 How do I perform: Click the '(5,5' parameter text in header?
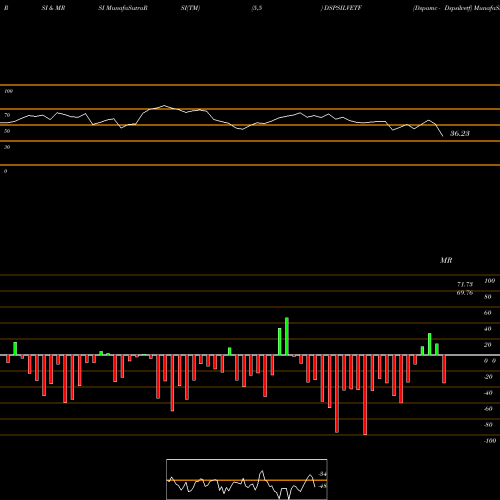[257, 8]
